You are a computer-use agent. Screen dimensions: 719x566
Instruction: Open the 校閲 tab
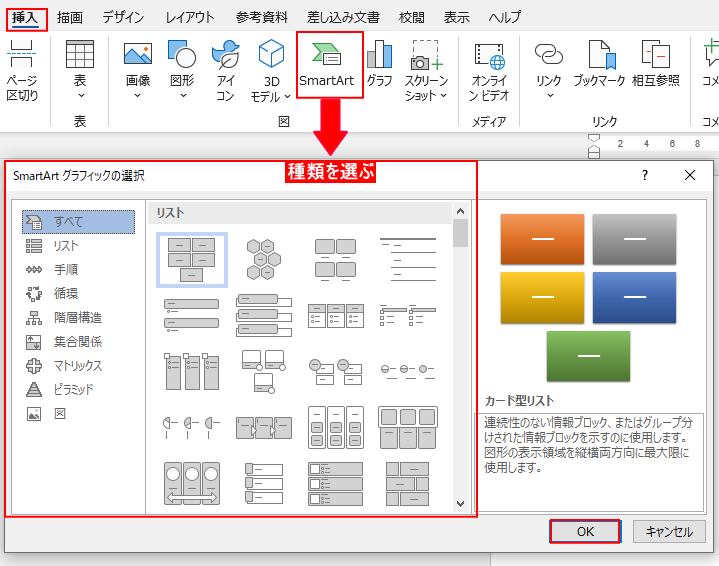(411, 17)
